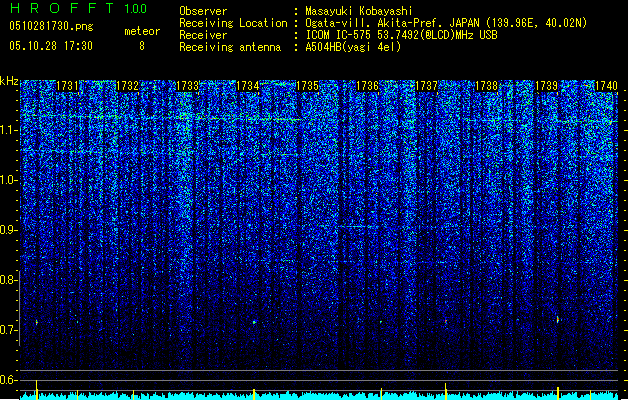Click the HROFFT 1.0.0 title text
629x400 pixels.
coord(79,8)
